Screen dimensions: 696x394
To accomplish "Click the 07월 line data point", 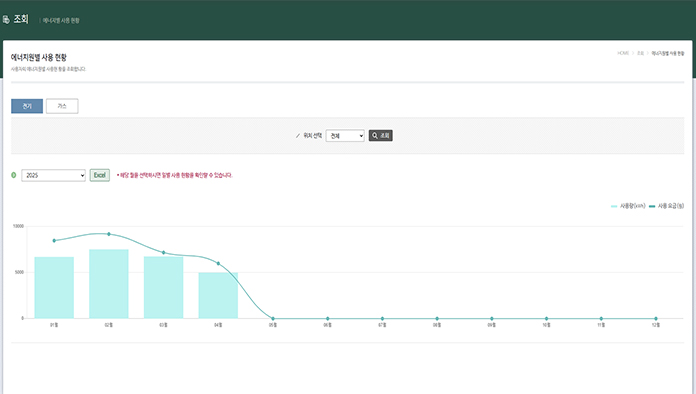I will pos(382,319).
